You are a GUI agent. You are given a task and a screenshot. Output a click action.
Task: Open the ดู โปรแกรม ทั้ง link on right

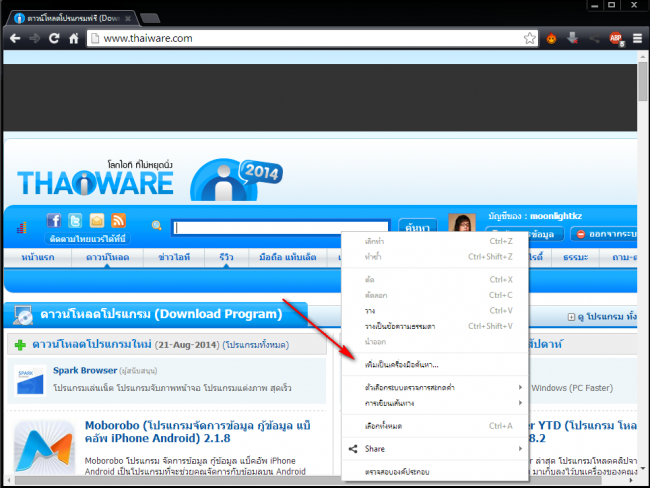point(607,317)
